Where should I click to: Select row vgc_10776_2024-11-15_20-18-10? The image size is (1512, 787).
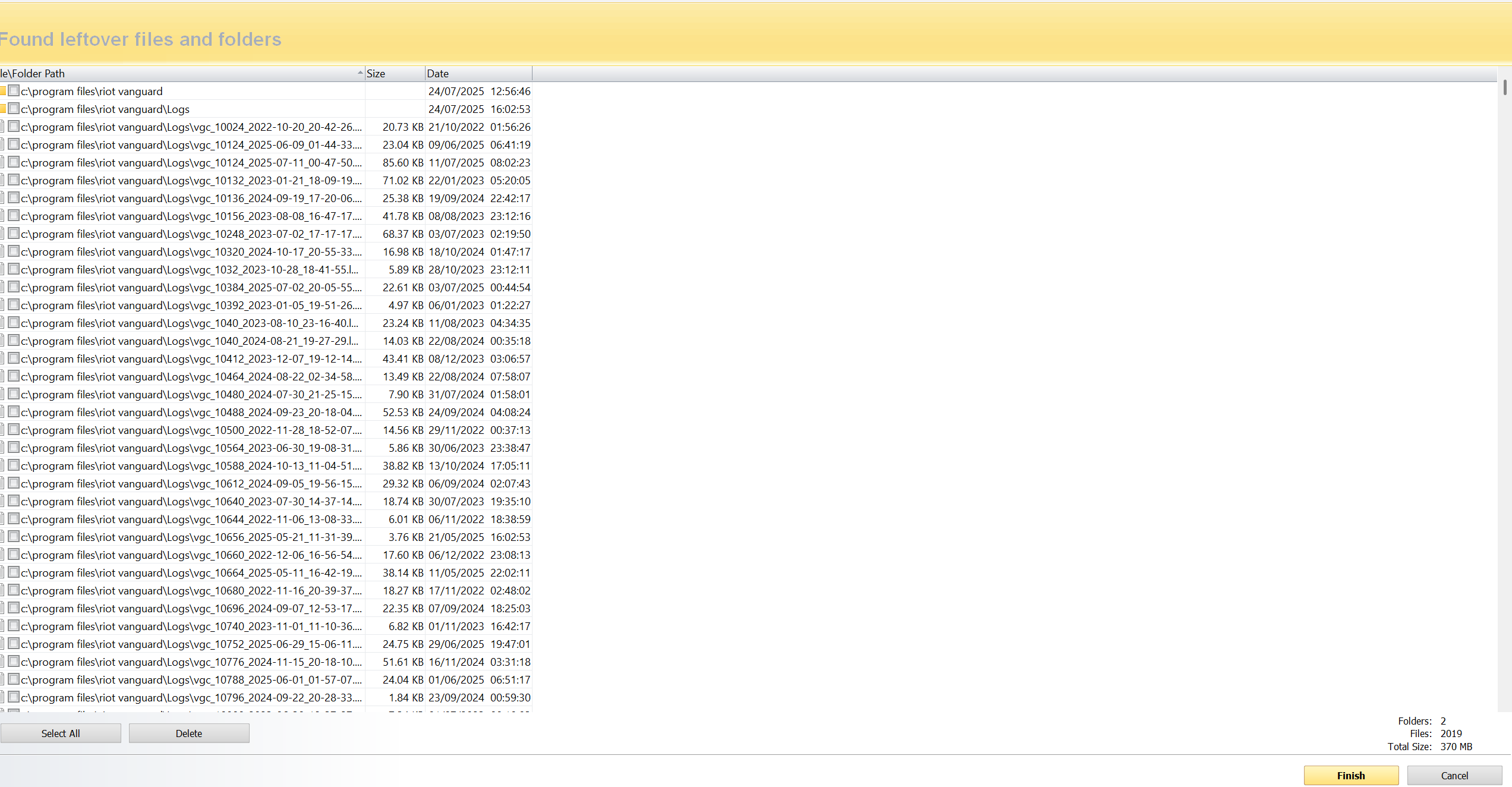[x=266, y=662]
